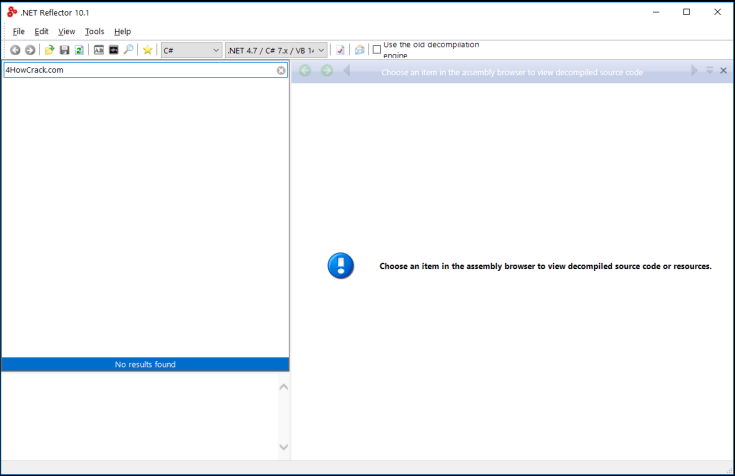Click the red checkmark document icon

340,50
